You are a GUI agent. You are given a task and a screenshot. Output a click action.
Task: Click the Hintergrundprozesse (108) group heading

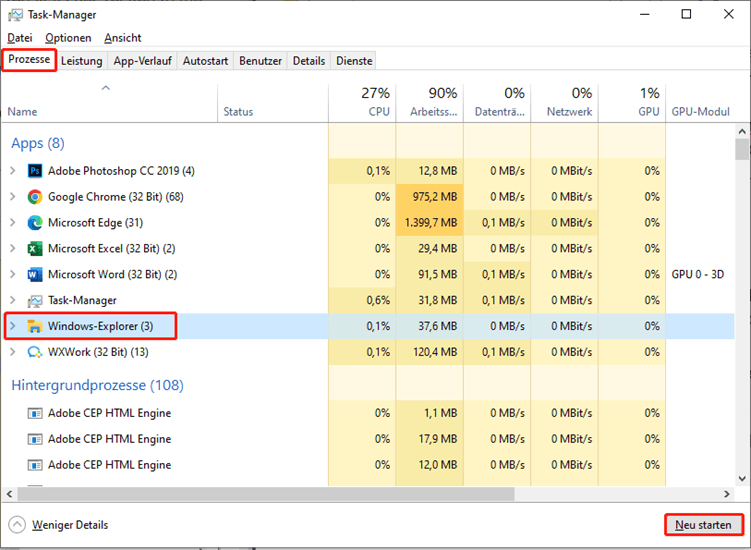(98, 385)
